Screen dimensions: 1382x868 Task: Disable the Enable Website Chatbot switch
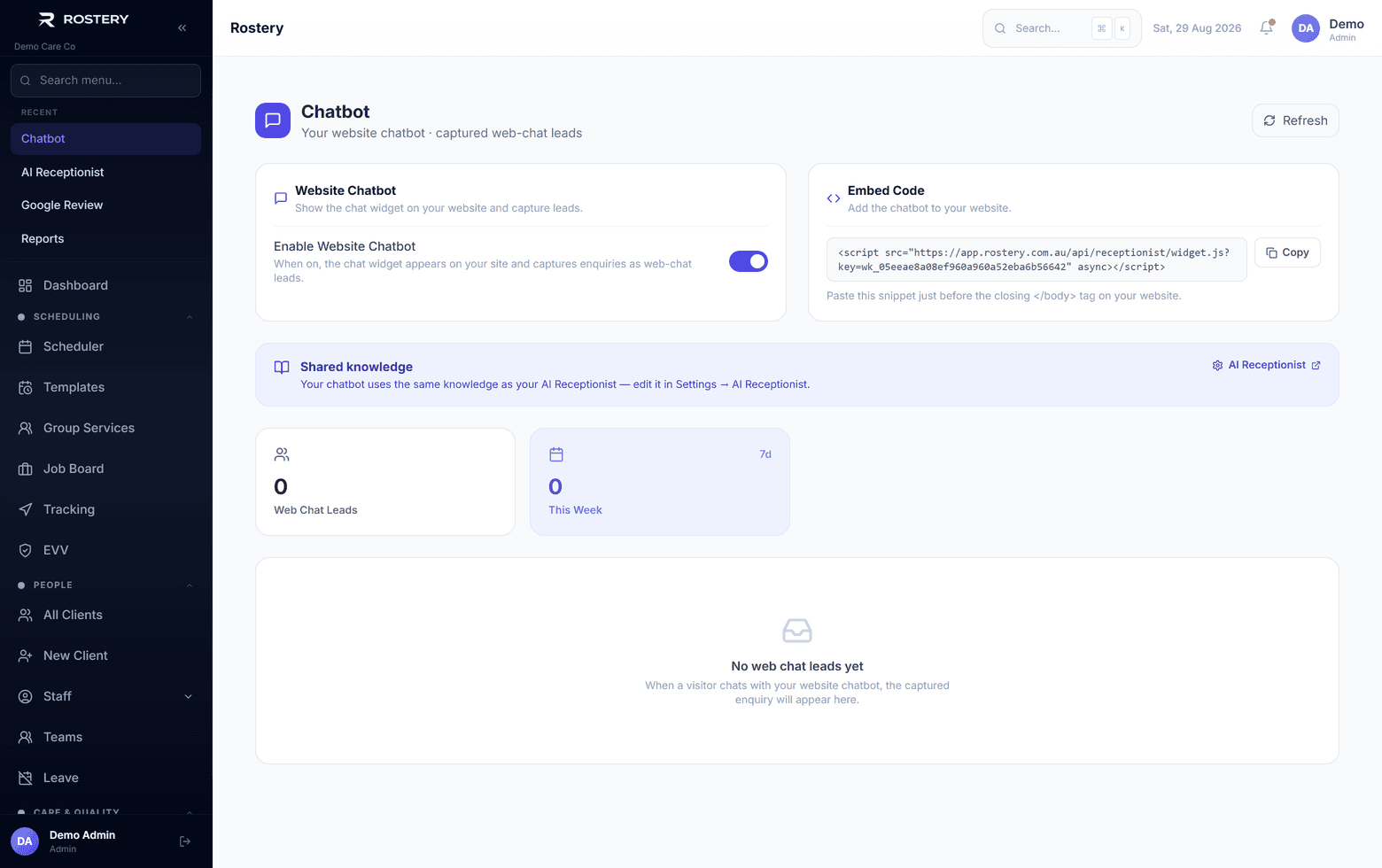[x=749, y=261]
